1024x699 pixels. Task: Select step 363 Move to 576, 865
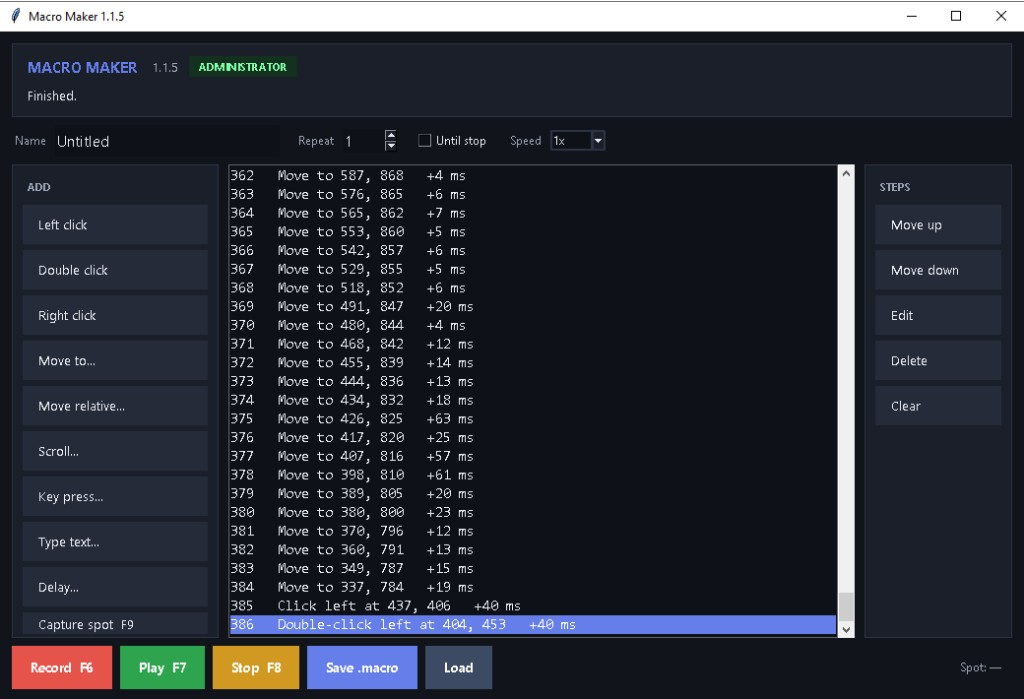[x=533, y=195]
